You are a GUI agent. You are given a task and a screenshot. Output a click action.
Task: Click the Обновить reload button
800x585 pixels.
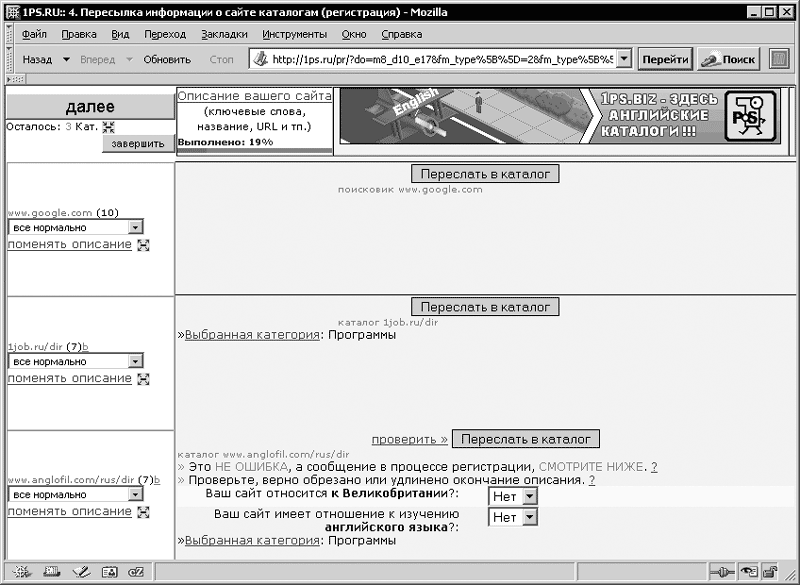click(167, 59)
